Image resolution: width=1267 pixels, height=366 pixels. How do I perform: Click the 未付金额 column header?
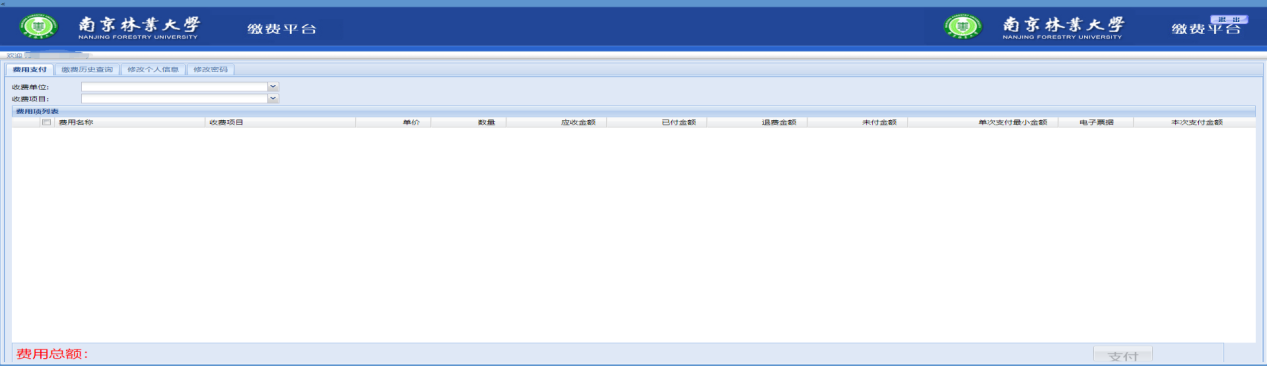point(858,122)
